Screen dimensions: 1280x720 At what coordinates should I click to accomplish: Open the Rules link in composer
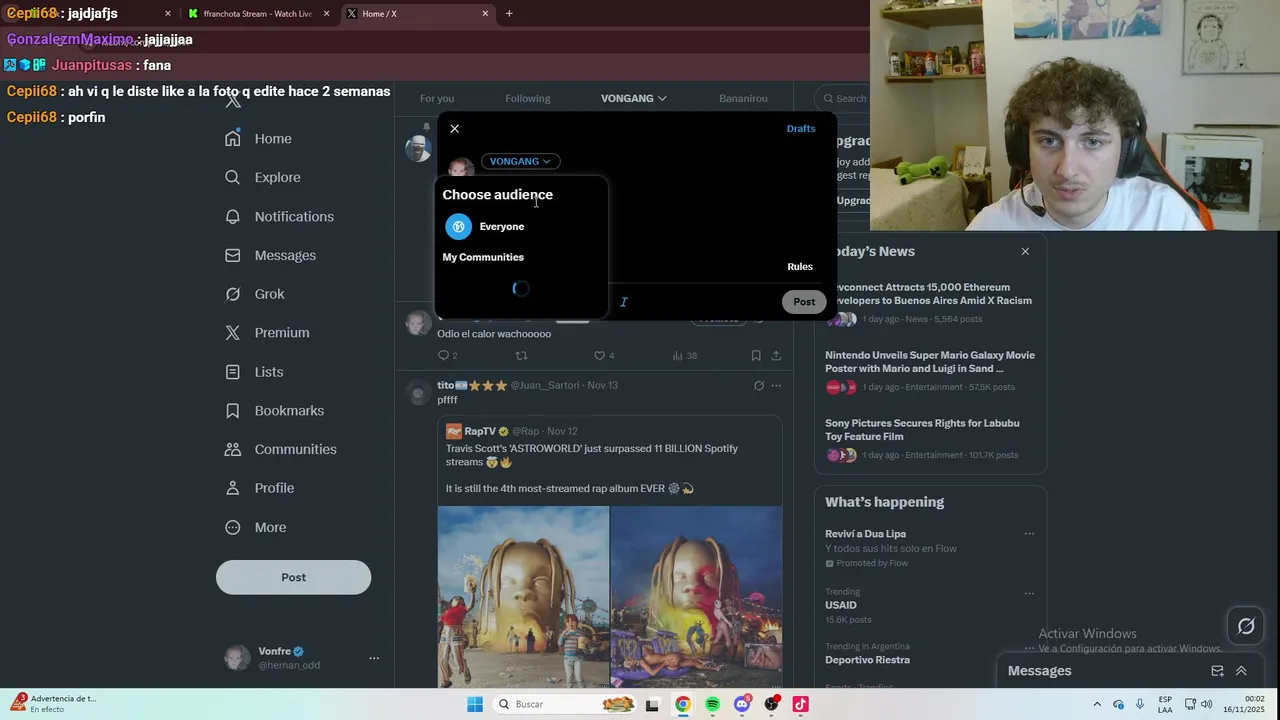800,267
